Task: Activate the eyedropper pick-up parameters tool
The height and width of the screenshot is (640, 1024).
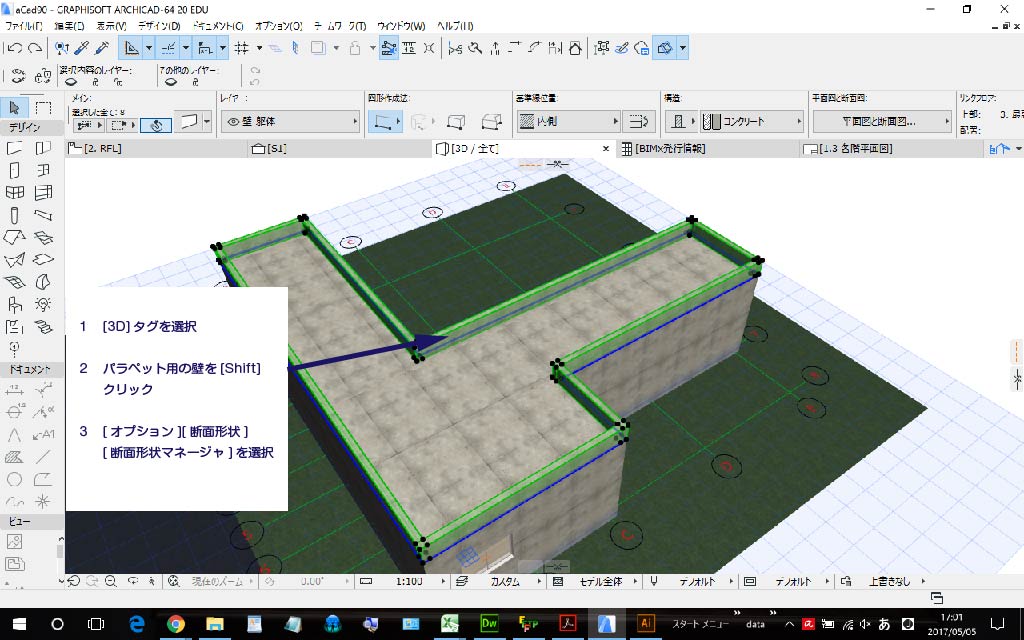Action: pyautogui.click(x=82, y=48)
